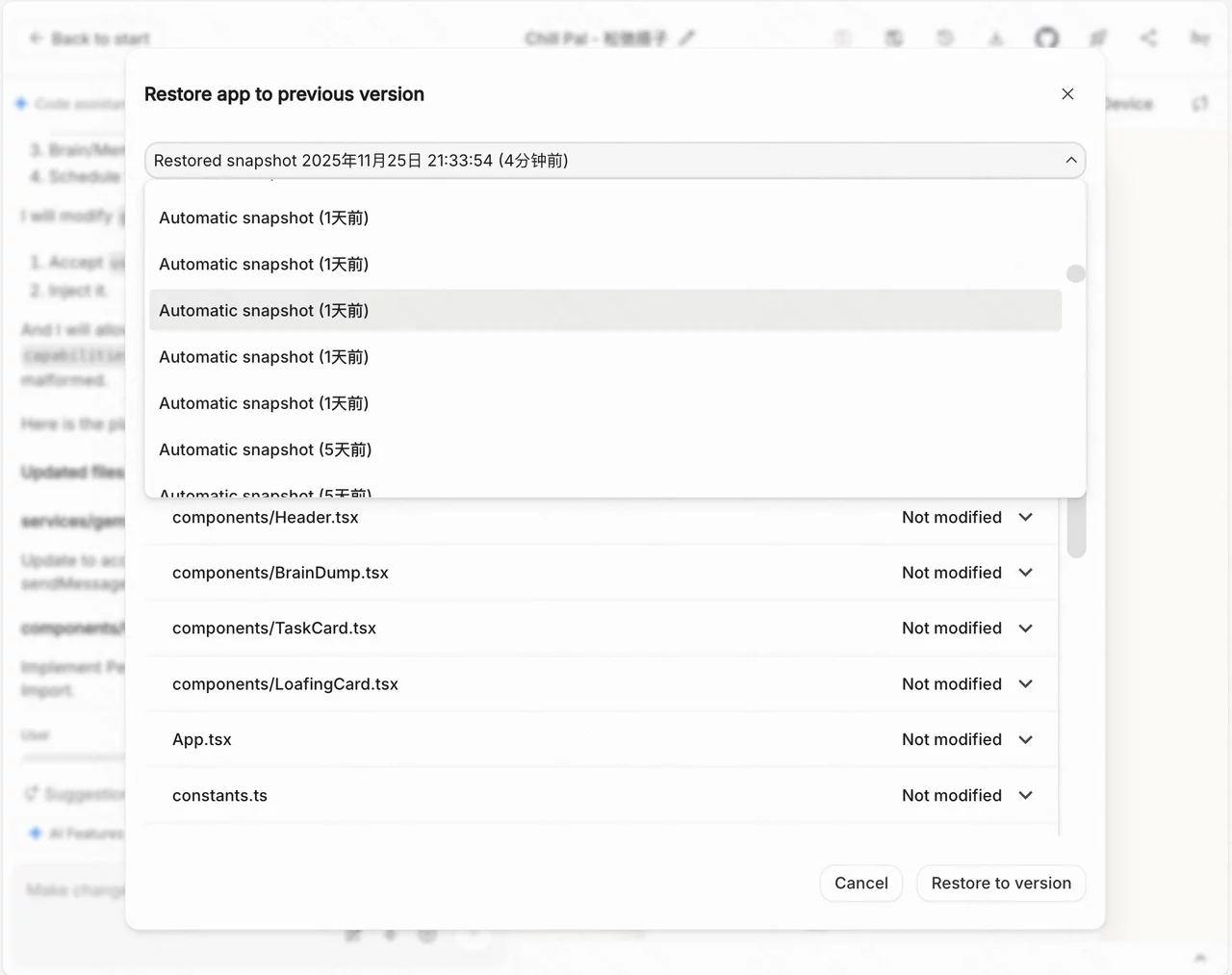The image size is (1232, 975).
Task: Collapse the Restored snapshot version dropdown
Action: pyautogui.click(x=1070, y=161)
